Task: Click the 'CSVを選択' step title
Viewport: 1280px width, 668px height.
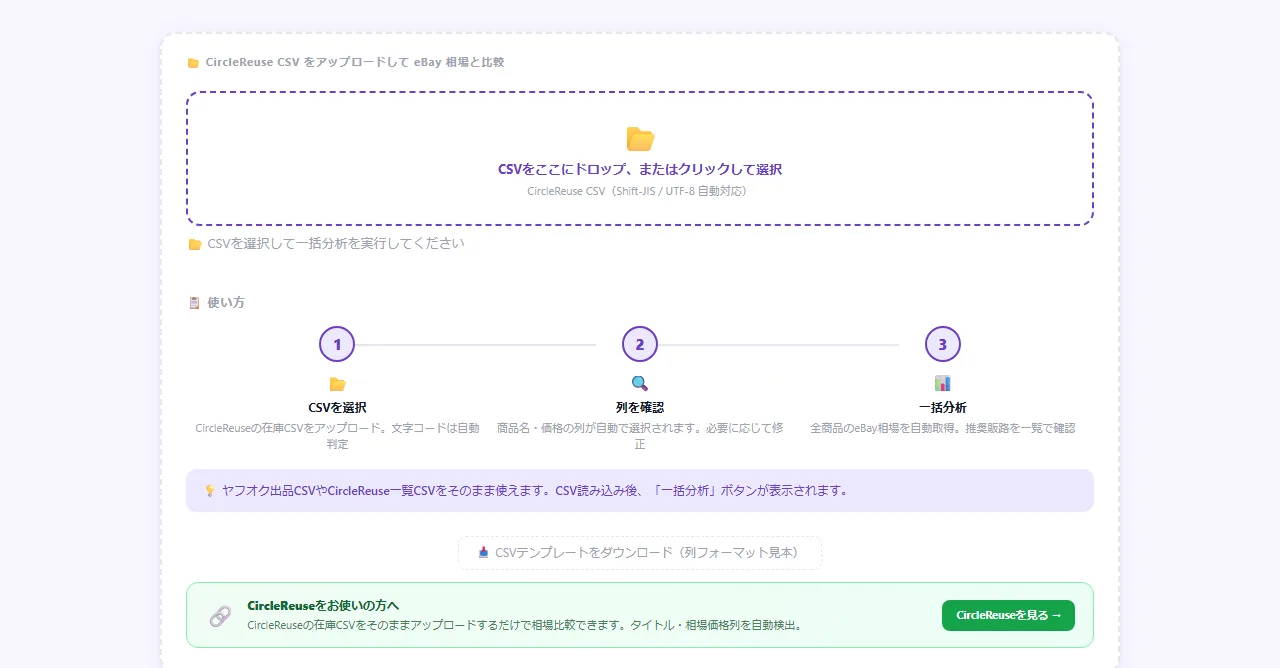Action: pos(337,408)
